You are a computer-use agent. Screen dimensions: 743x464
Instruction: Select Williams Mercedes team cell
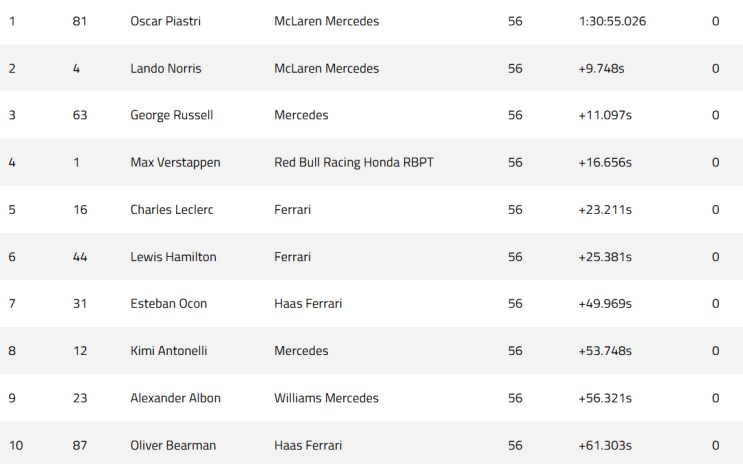coord(326,398)
